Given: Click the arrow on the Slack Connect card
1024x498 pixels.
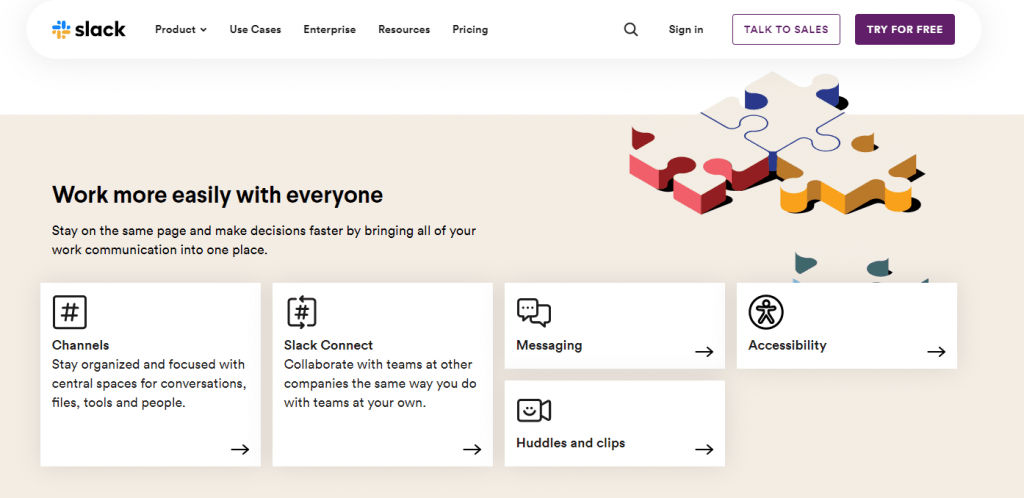Looking at the screenshot, I should click(472, 449).
